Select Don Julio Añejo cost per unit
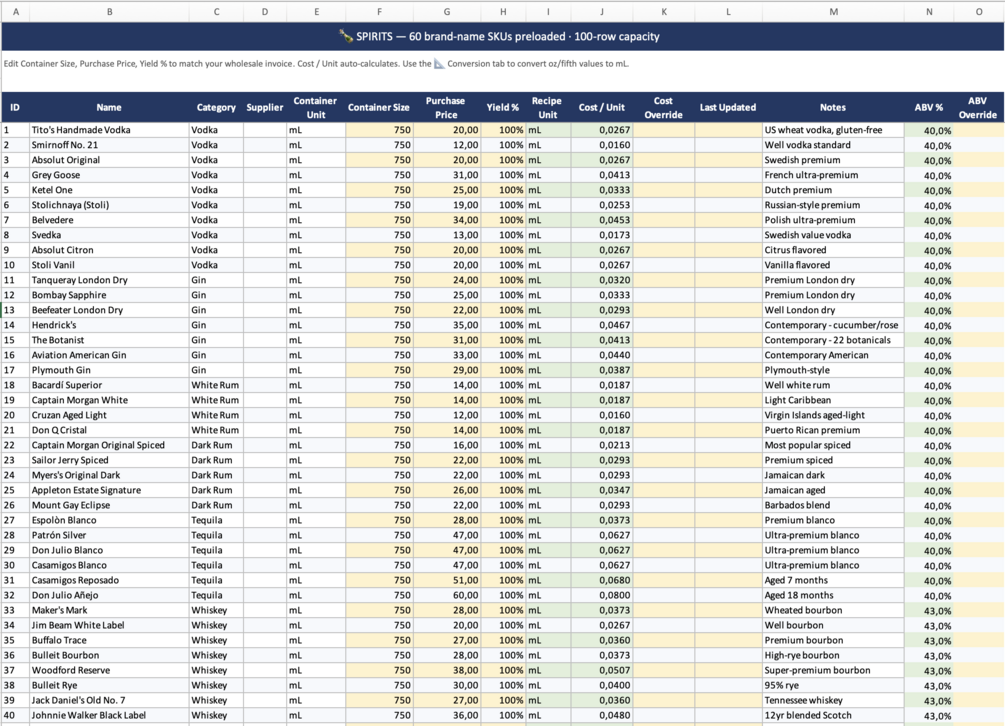The image size is (1005, 726). 602,595
